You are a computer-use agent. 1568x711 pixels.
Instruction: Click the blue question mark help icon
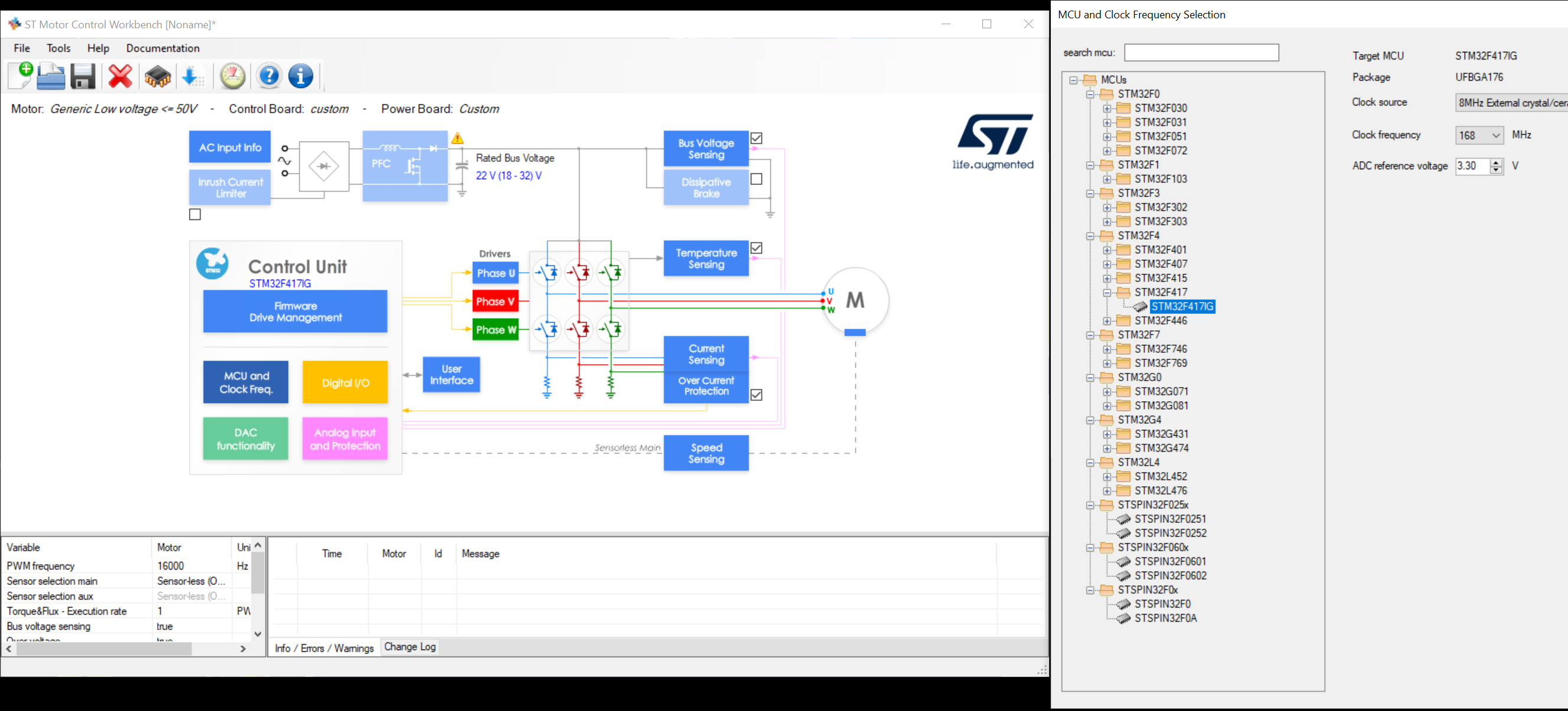point(269,77)
